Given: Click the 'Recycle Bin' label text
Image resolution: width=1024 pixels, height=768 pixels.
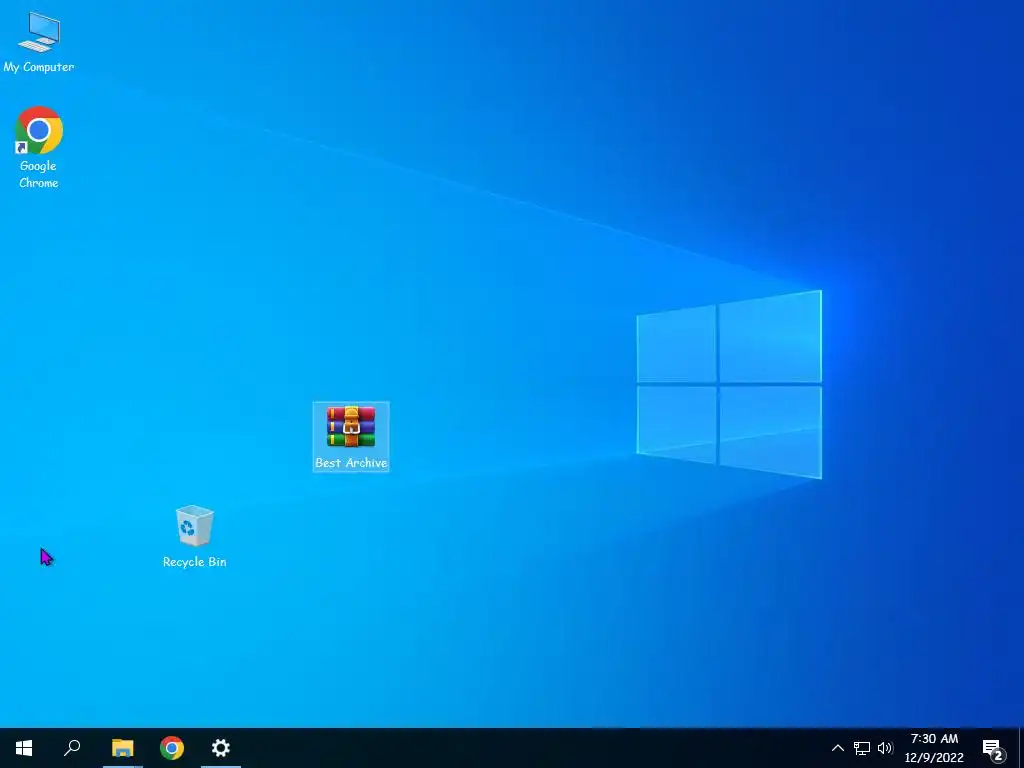Looking at the screenshot, I should 195,562.
